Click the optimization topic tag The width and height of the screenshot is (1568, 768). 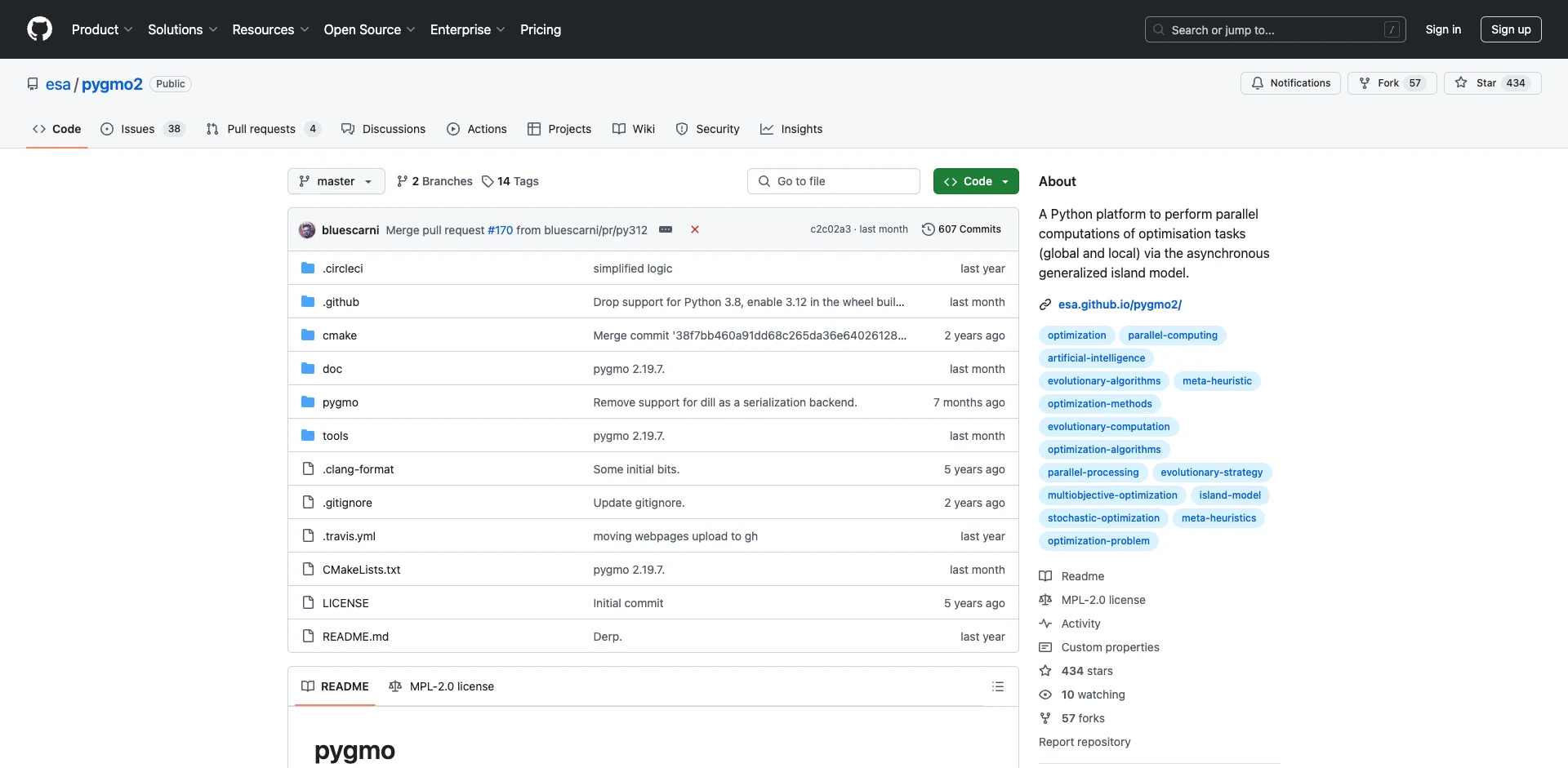1076,335
